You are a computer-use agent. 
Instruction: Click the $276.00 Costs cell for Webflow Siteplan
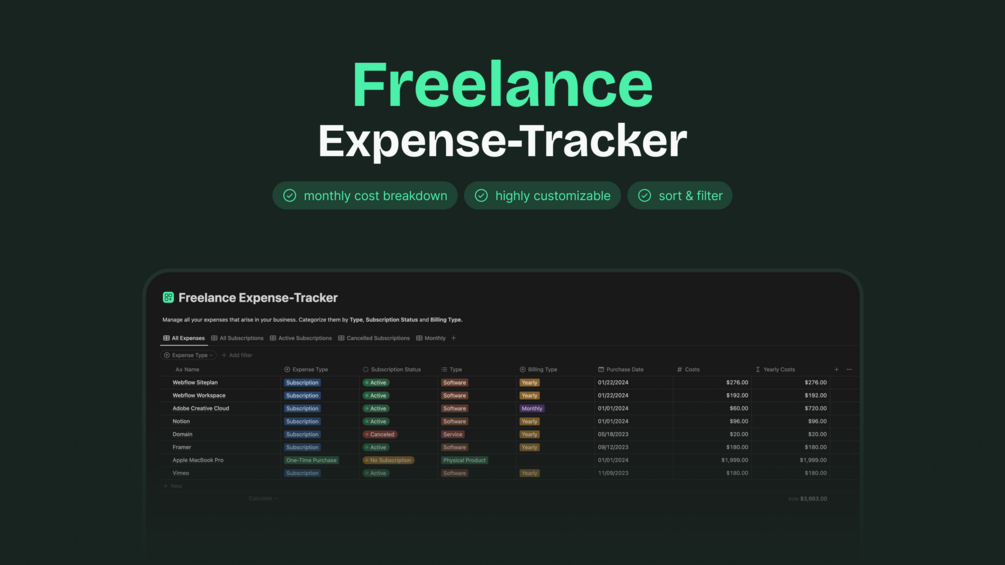[x=737, y=382]
